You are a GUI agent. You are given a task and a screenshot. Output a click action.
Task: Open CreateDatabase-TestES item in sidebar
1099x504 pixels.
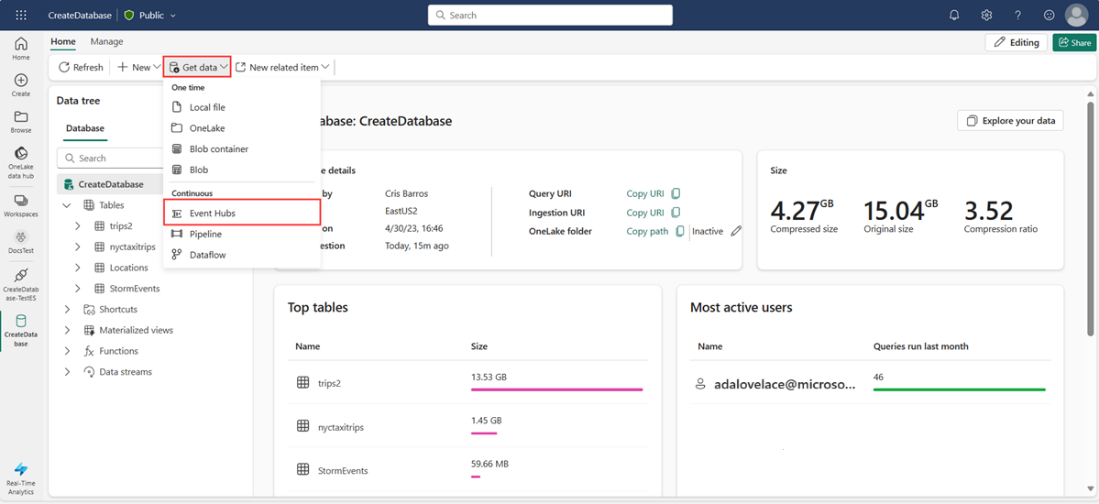(x=21, y=284)
